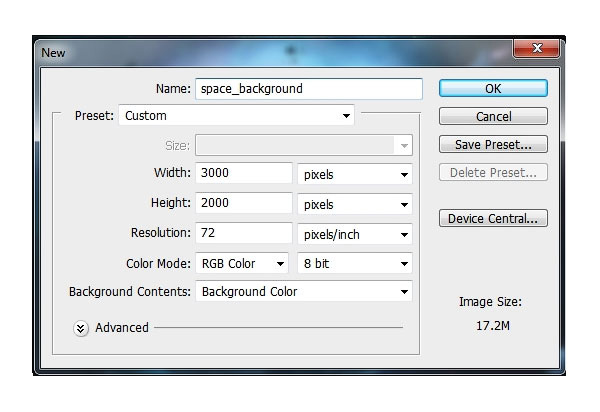The width and height of the screenshot is (600, 412).
Task: Open the Resolution pixels/inch dropdown
Action: (355, 234)
